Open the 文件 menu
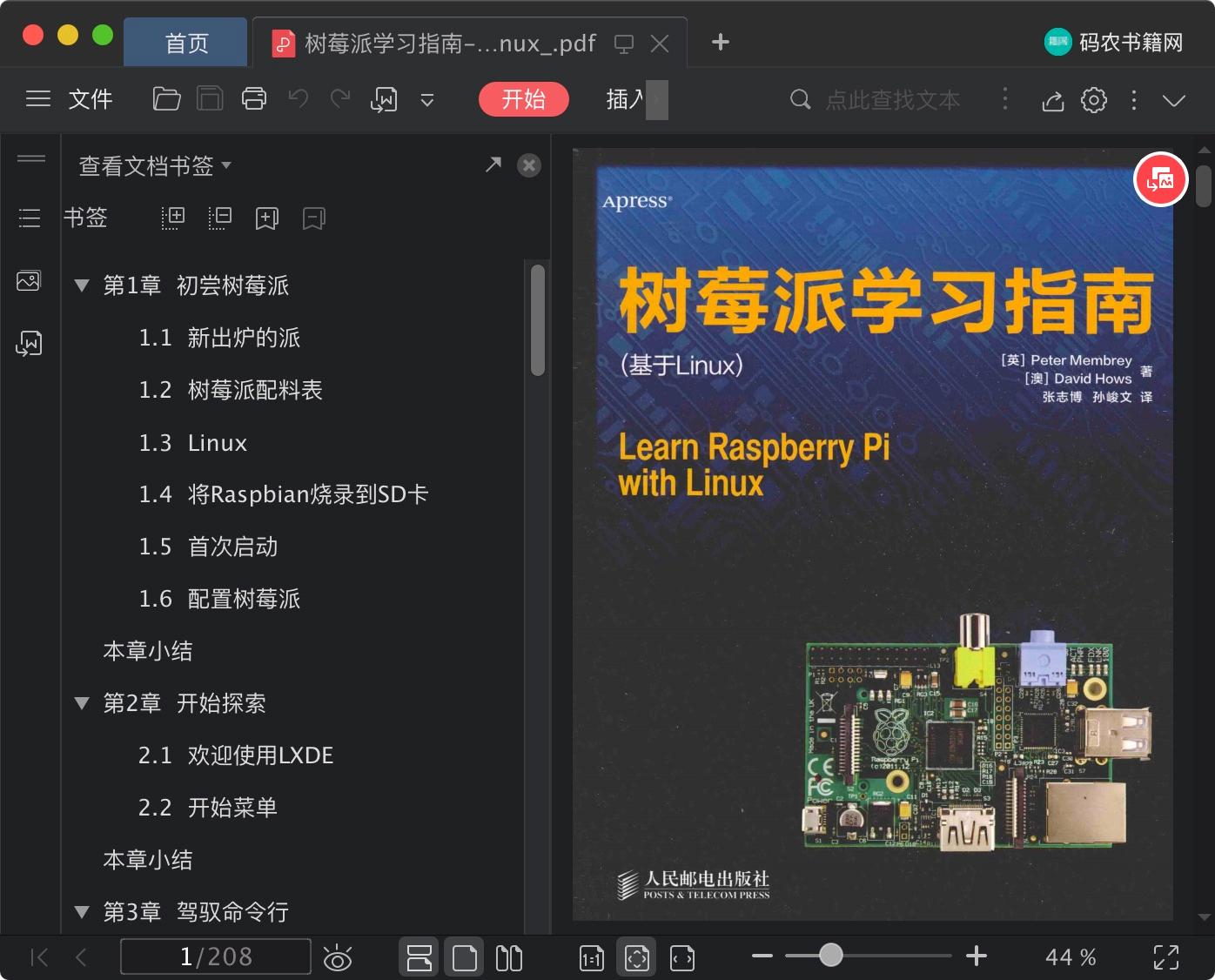Image resolution: width=1215 pixels, height=980 pixels. [x=91, y=99]
